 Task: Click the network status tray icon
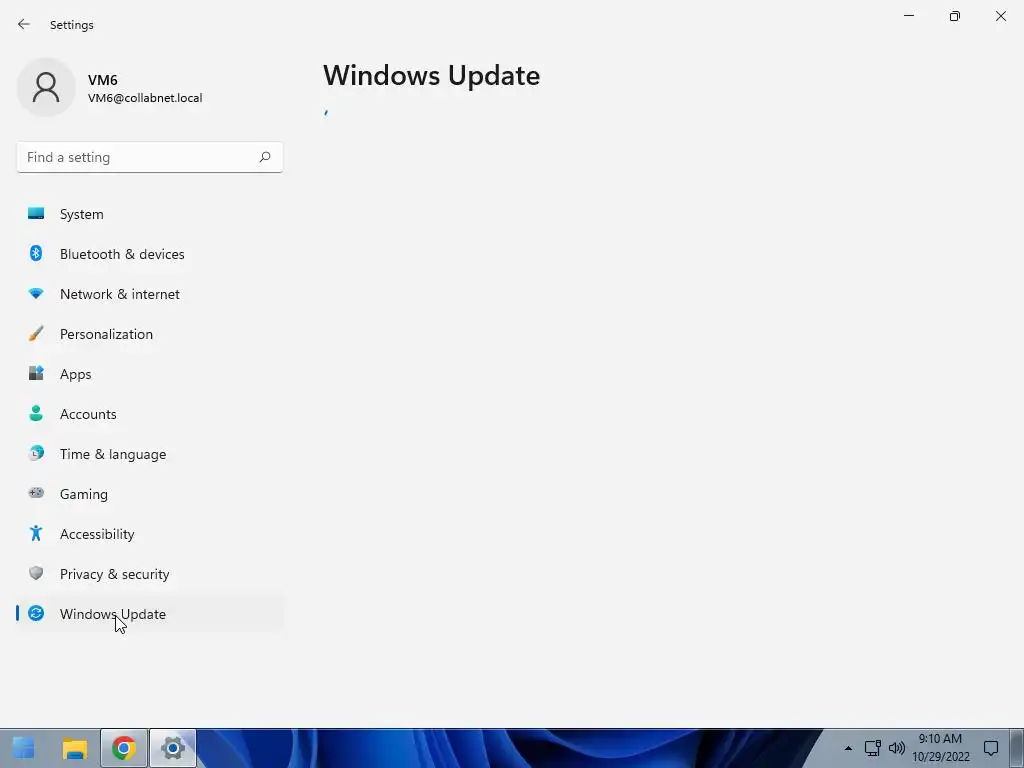872,748
